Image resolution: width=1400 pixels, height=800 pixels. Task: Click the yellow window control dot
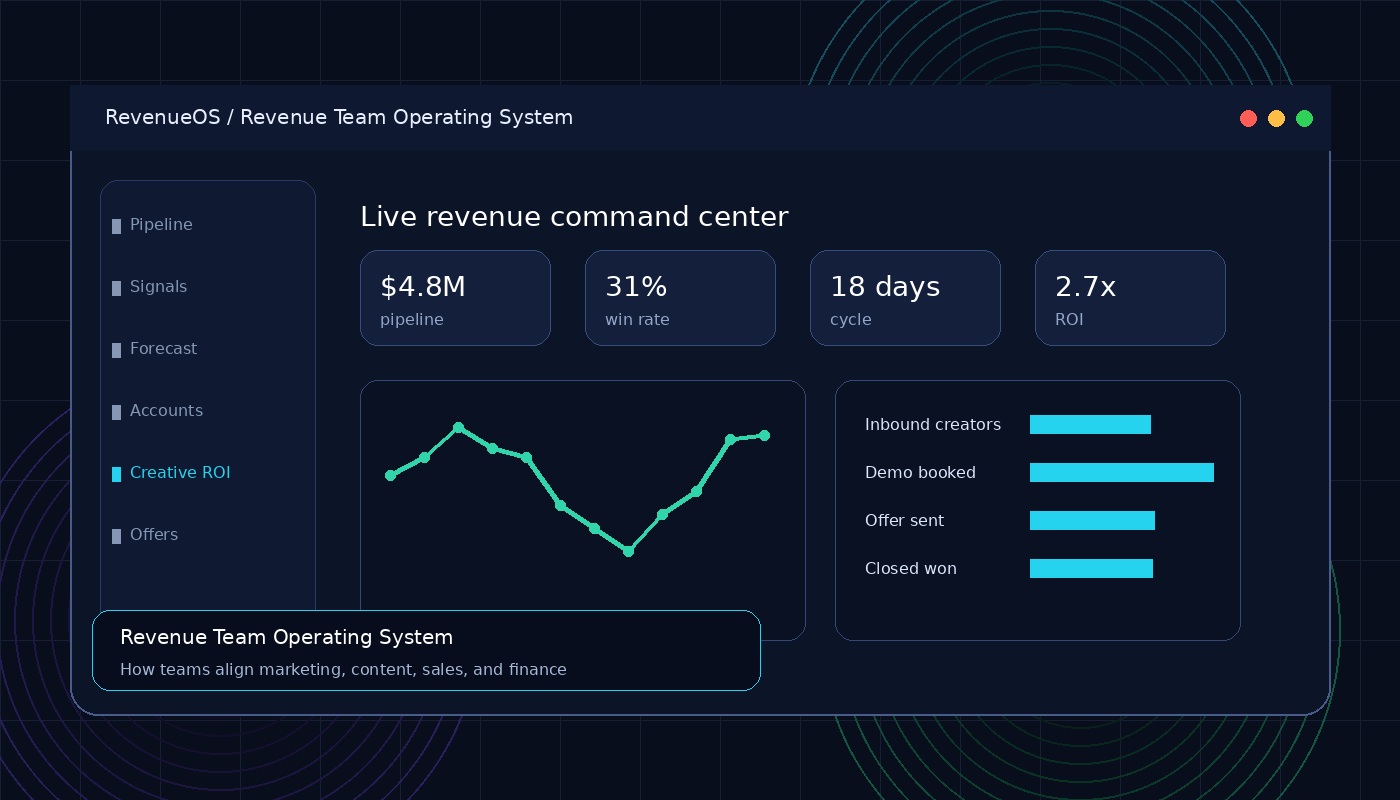coord(1276,119)
